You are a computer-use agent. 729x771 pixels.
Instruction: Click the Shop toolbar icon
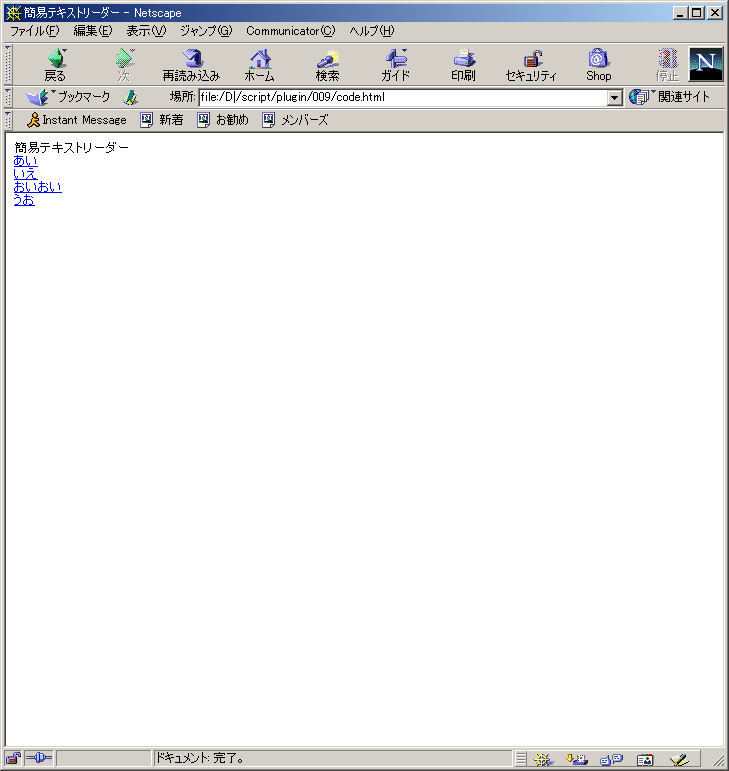pos(599,65)
